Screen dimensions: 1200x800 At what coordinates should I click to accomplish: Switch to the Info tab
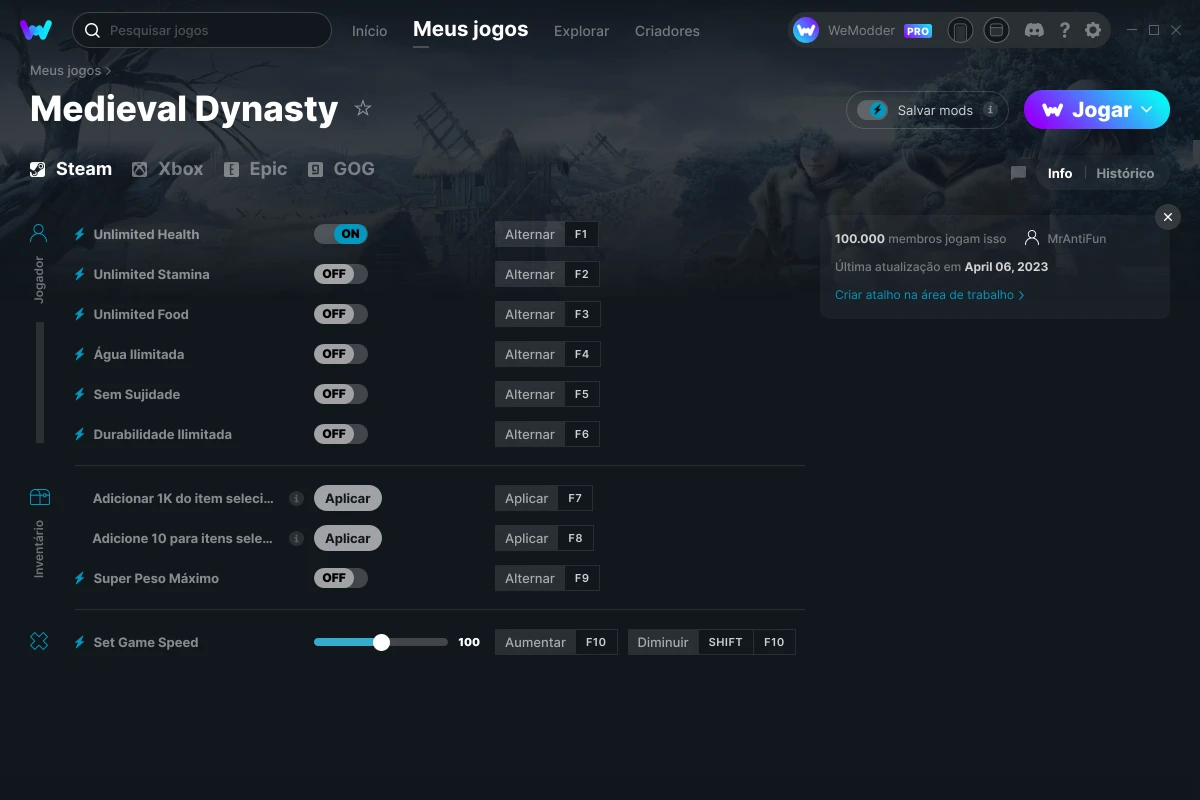[x=1060, y=173]
